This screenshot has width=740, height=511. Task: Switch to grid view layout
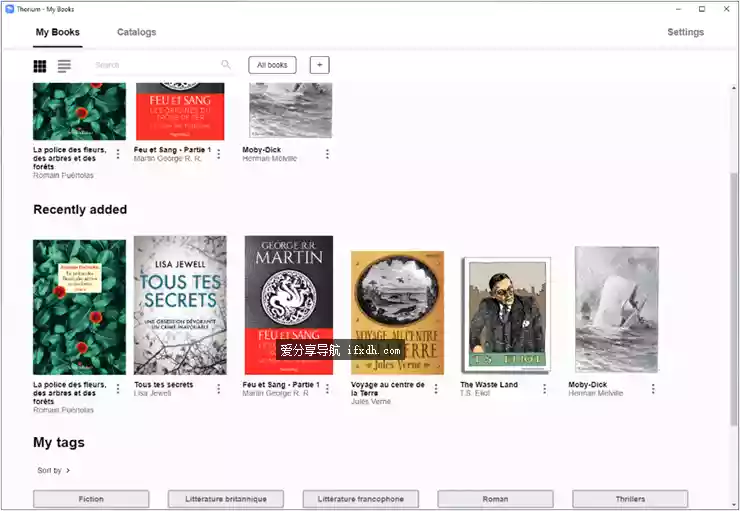[40, 66]
